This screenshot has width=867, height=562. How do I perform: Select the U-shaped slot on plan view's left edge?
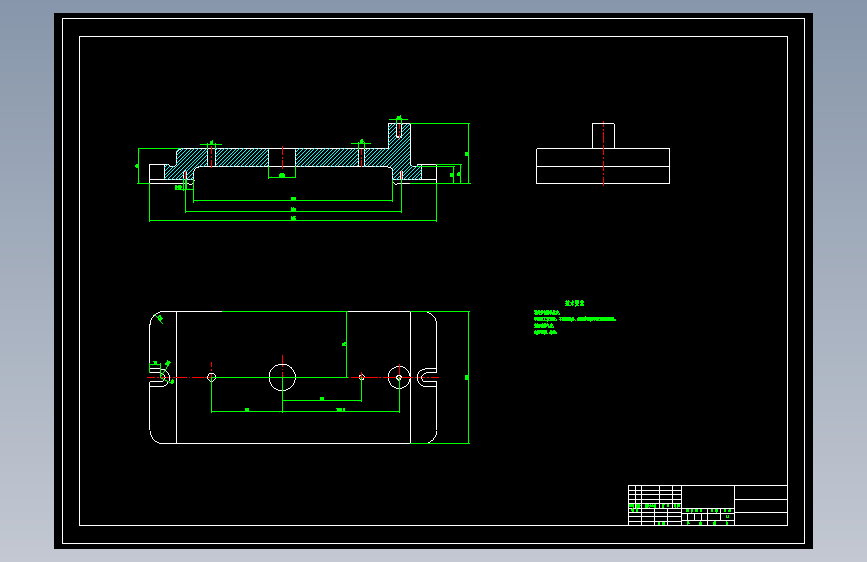click(159, 378)
